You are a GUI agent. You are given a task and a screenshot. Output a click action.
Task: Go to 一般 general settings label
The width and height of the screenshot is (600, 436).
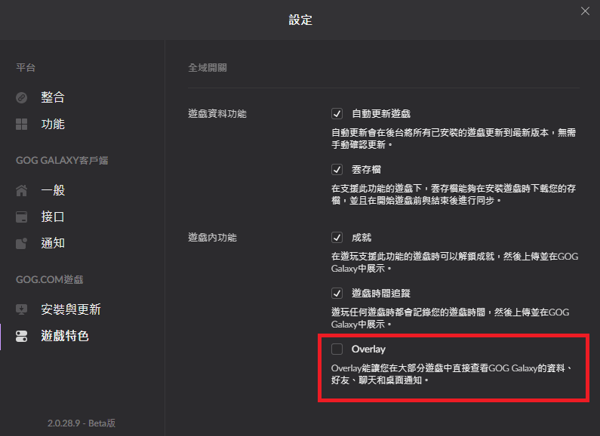(x=53, y=190)
